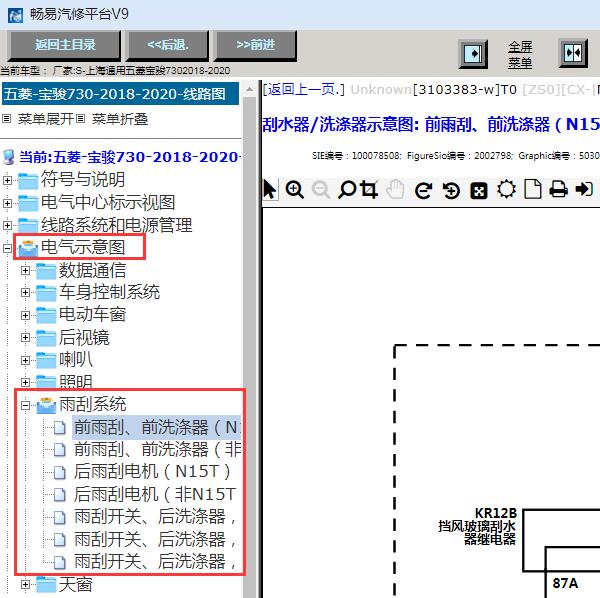The image size is (600, 598).
Task: Click the 87A terminal label
Action: pos(565,583)
